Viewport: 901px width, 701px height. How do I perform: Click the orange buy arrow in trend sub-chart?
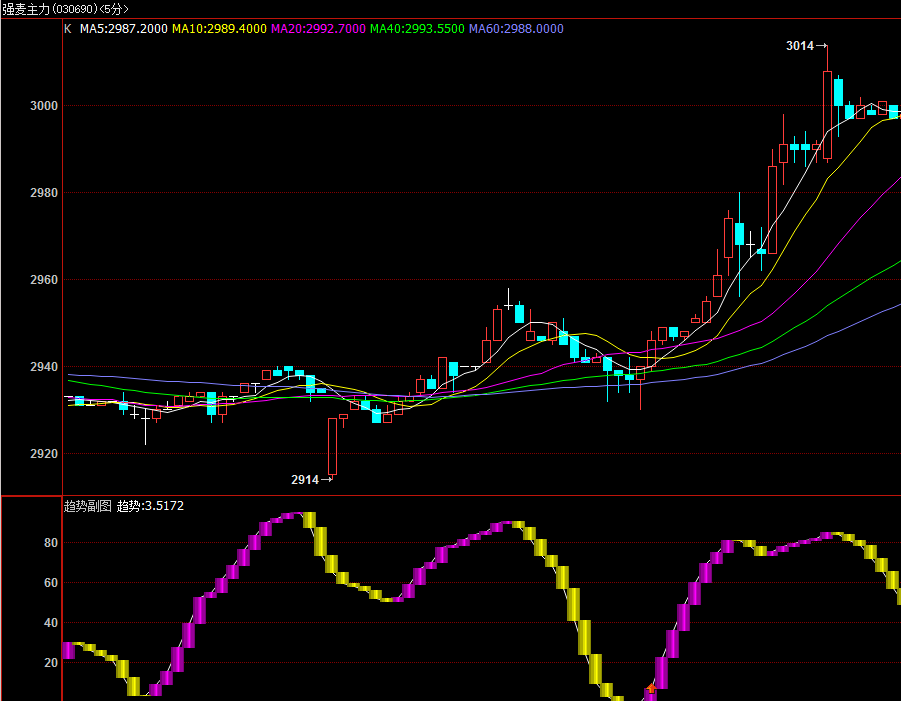pyautogui.click(x=651, y=688)
